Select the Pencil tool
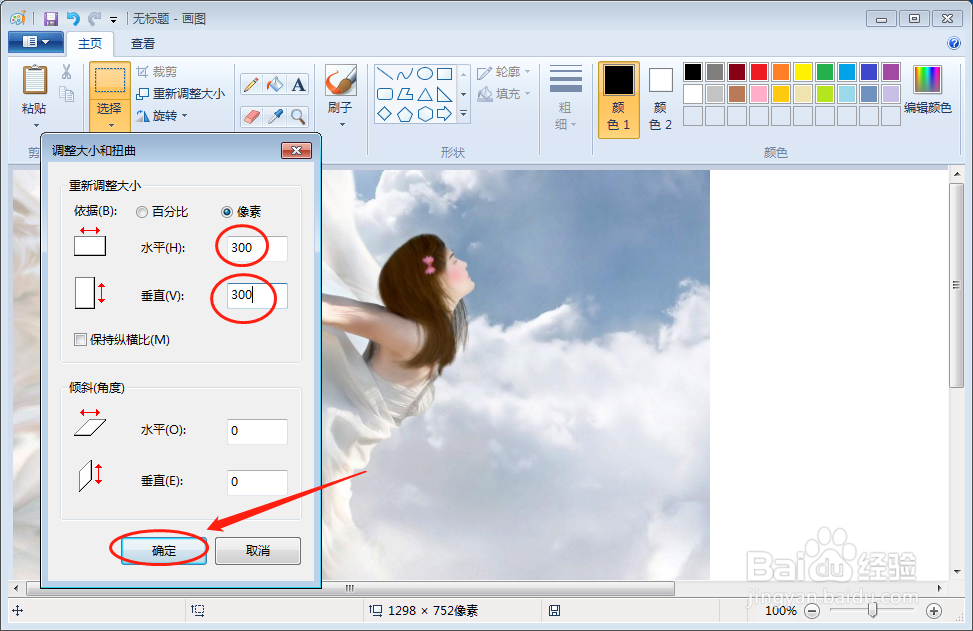Viewport: 973px width, 631px height. pyautogui.click(x=251, y=84)
